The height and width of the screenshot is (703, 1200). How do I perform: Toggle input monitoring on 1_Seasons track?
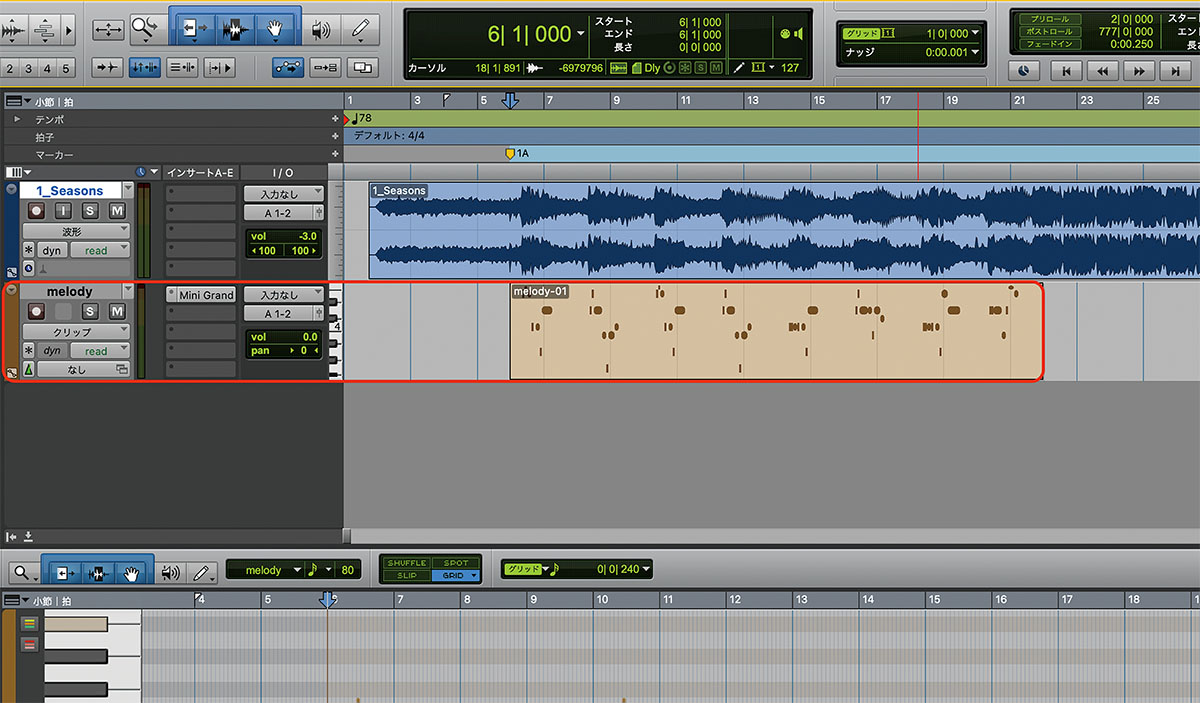[x=63, y=211]
